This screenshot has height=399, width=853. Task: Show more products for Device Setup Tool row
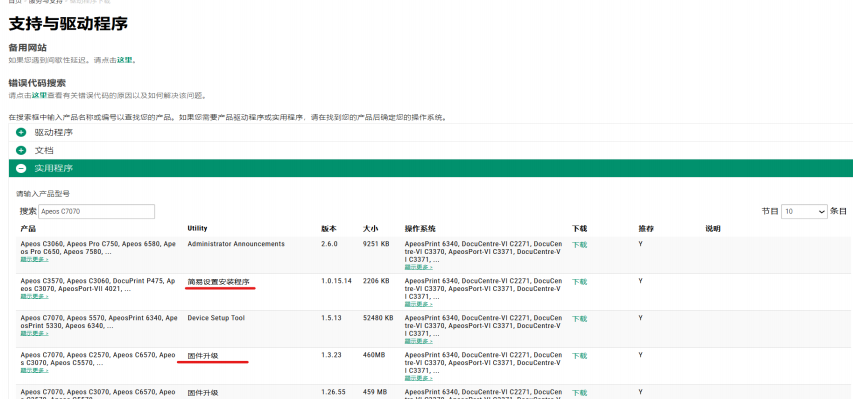coord(34,333)
